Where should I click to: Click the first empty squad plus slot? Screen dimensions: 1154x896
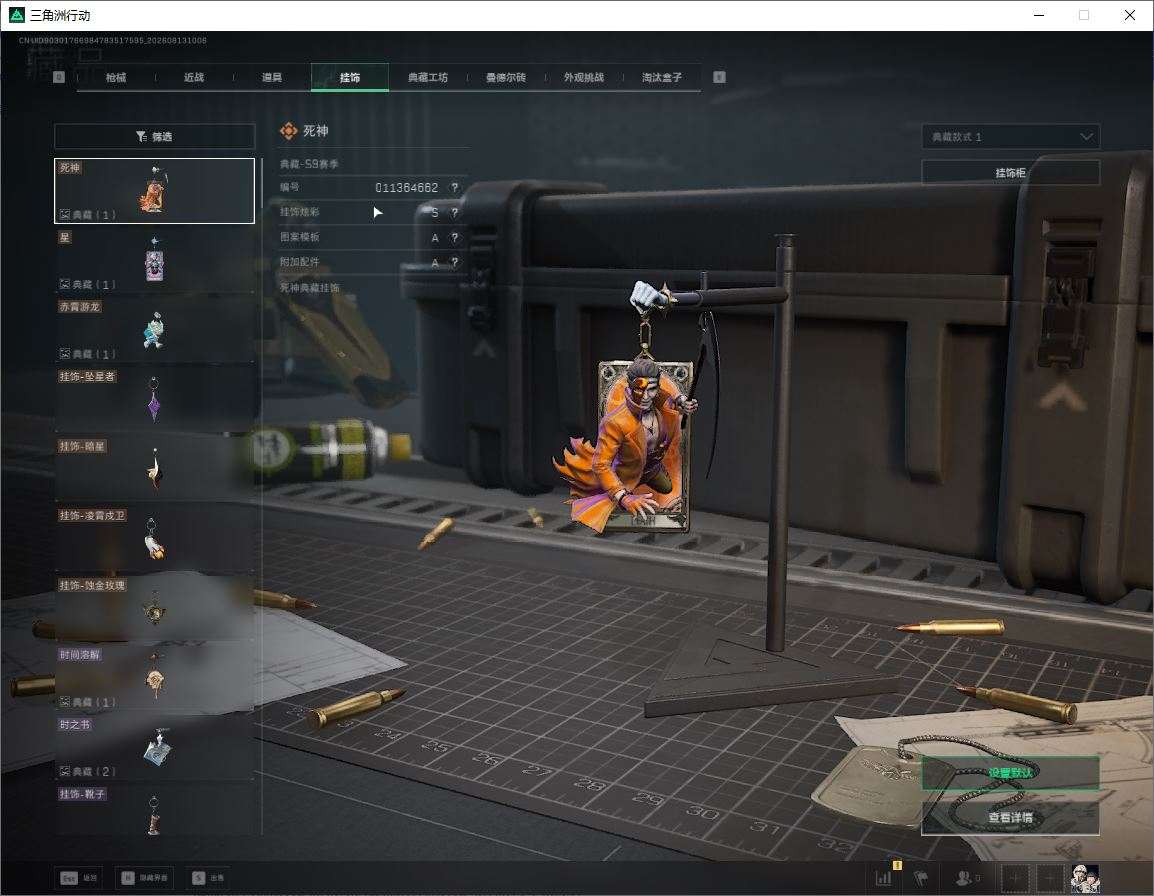(1015, 878)
